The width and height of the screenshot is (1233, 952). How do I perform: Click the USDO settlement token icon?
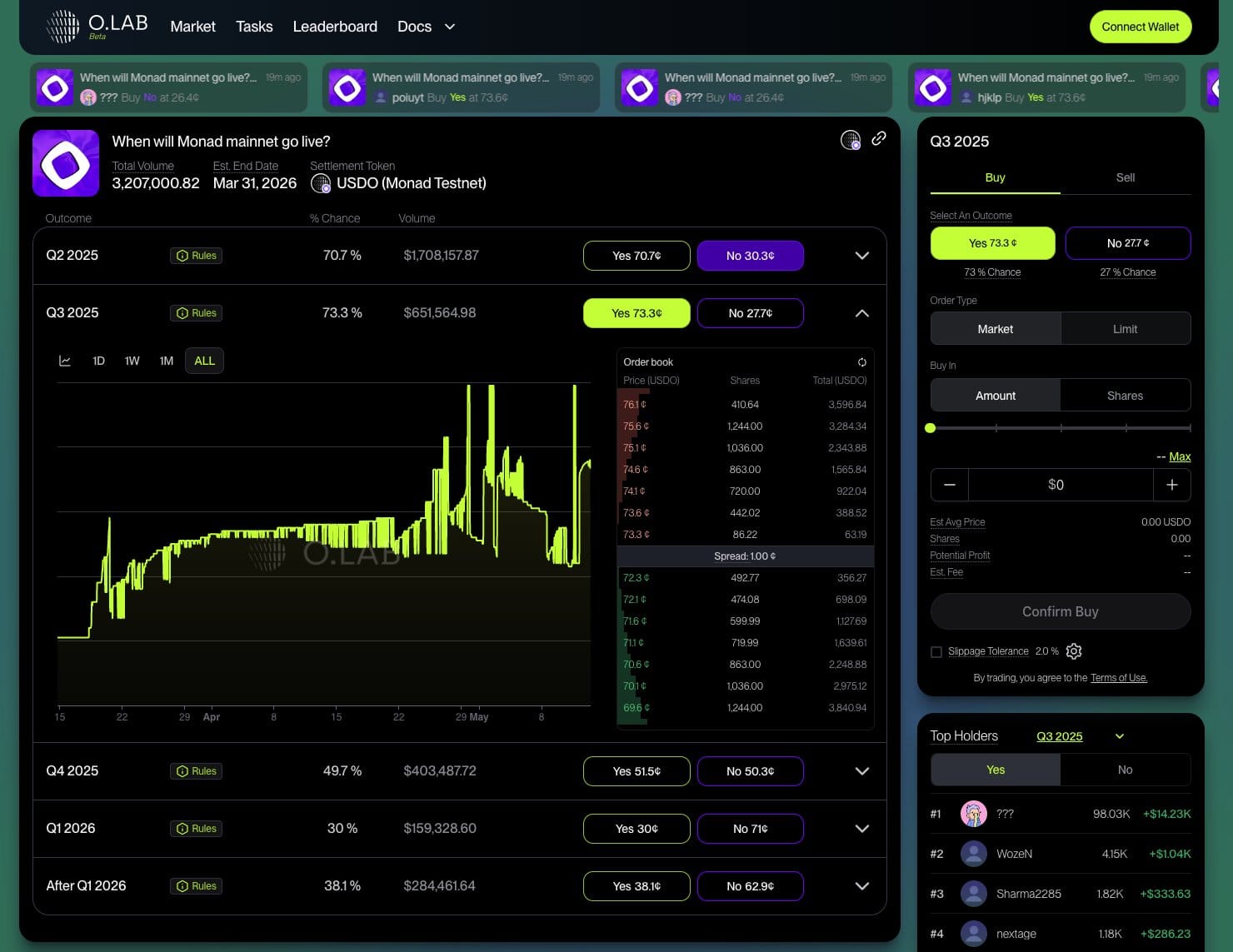tap(321, 183)
